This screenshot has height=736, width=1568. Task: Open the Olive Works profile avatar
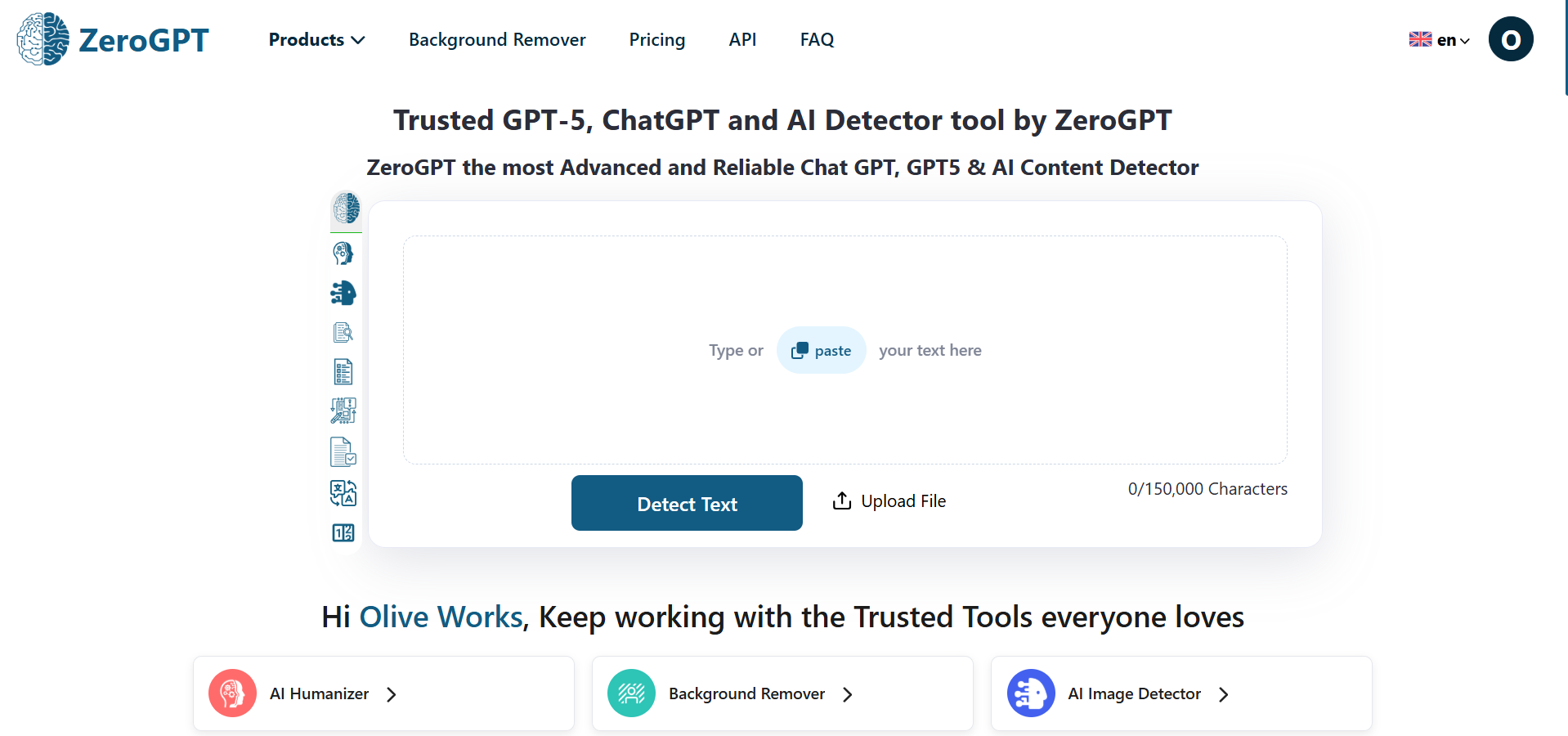(x=1510, y=38)
